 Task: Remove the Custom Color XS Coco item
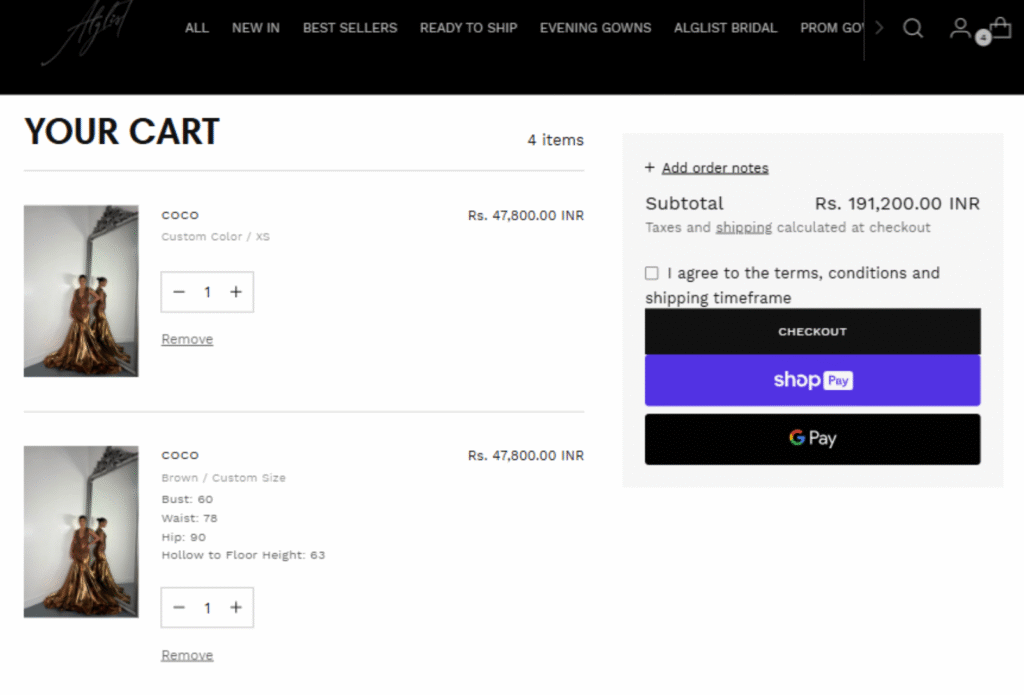click(187, 340)
